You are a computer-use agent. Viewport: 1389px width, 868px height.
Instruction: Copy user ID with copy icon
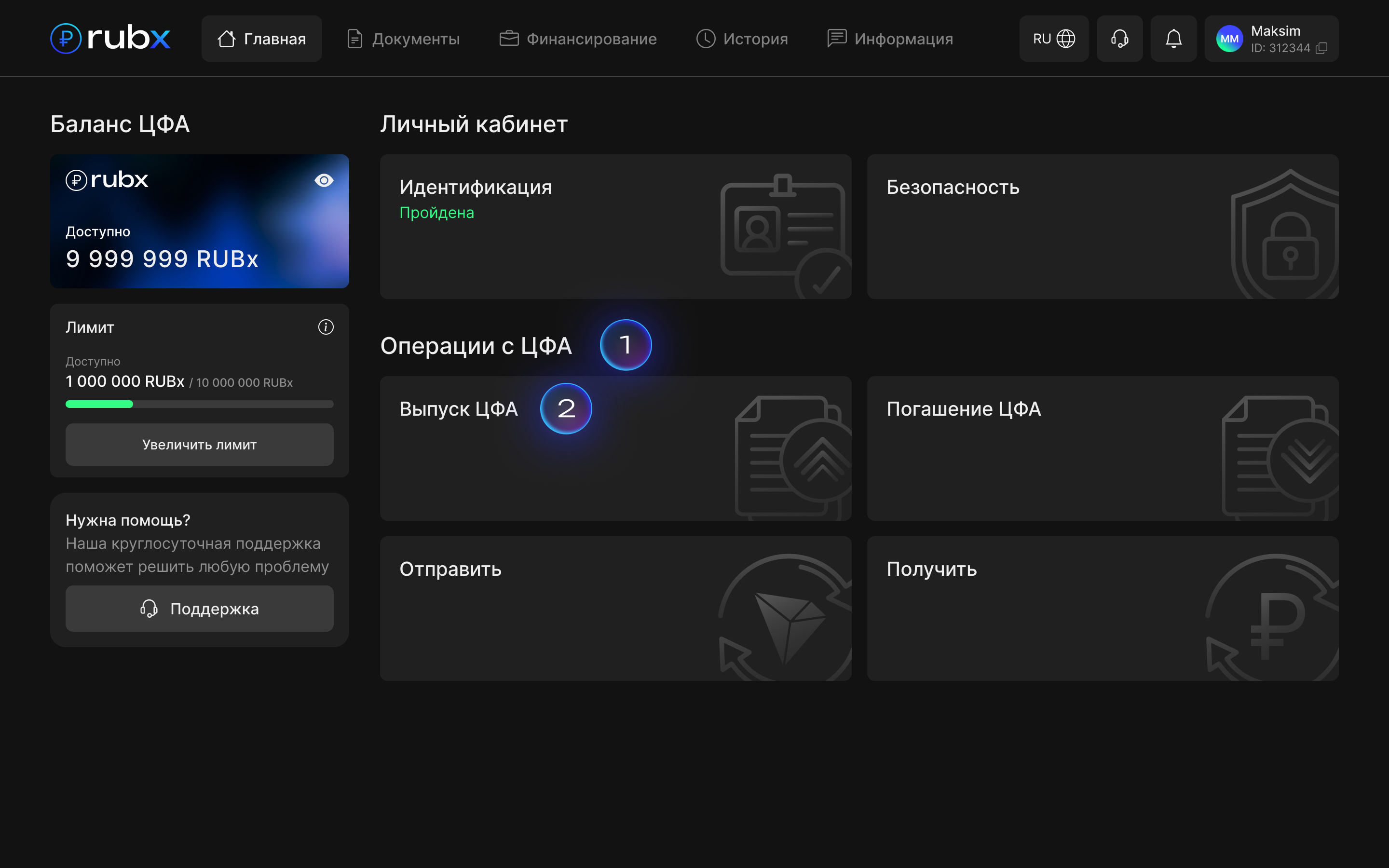1321,48
